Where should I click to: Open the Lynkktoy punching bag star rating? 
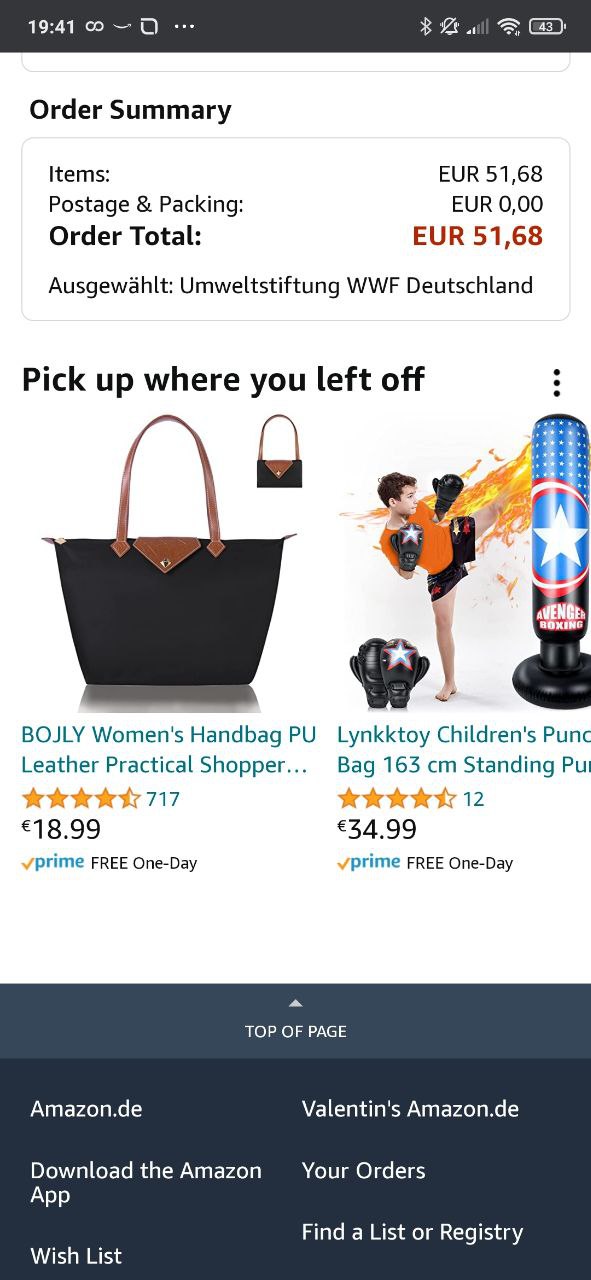coord(397,799)
